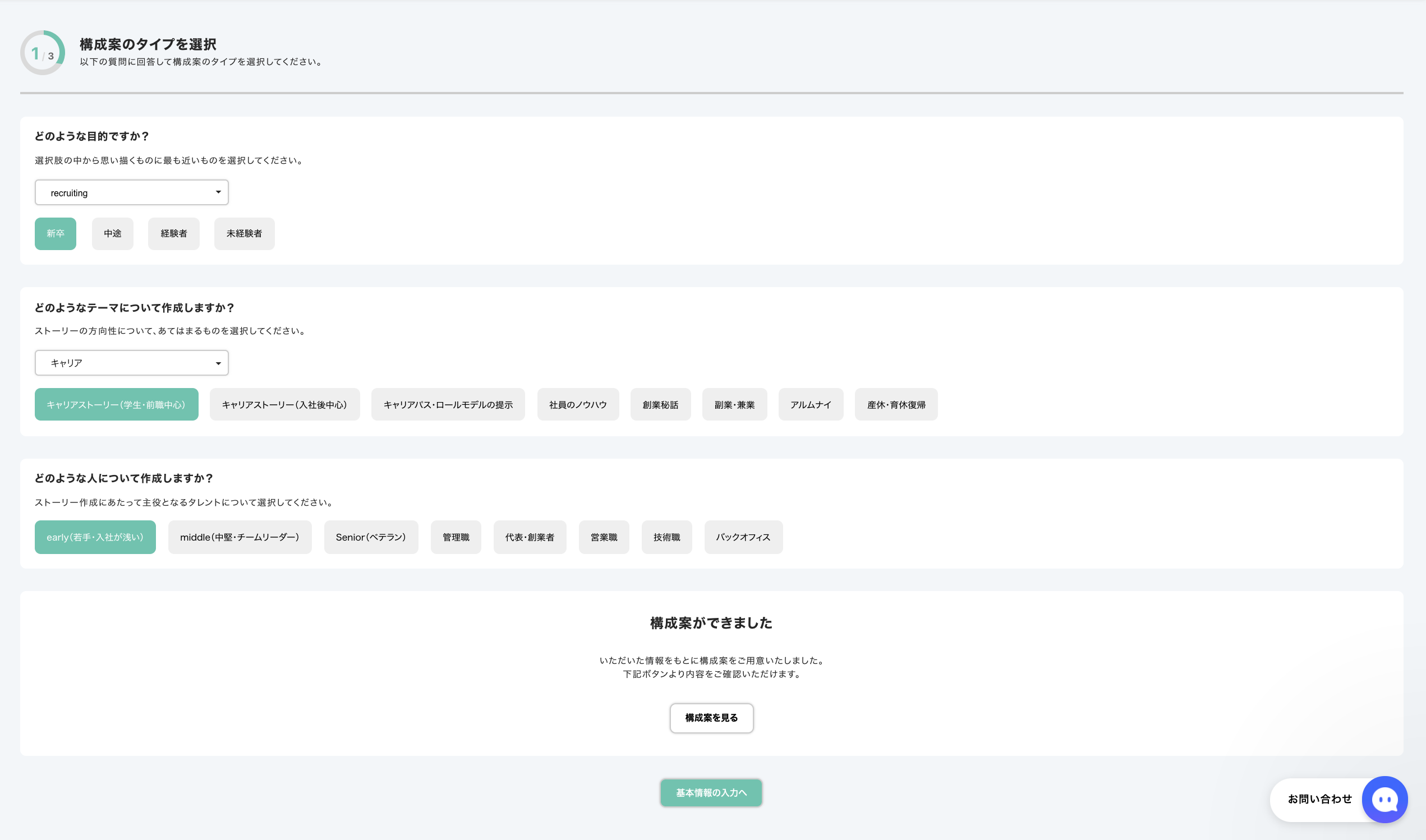1426x840 pixels.
Task: Select the 経験者 option
Action: (173, 234)
